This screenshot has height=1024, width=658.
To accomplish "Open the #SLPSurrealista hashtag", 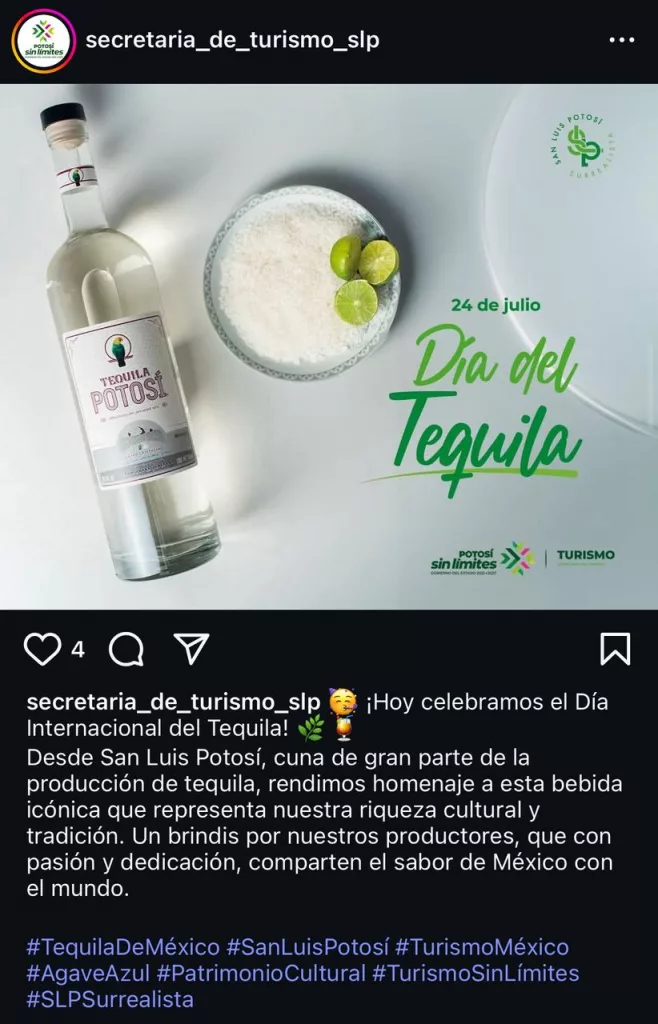I will 110,999.
